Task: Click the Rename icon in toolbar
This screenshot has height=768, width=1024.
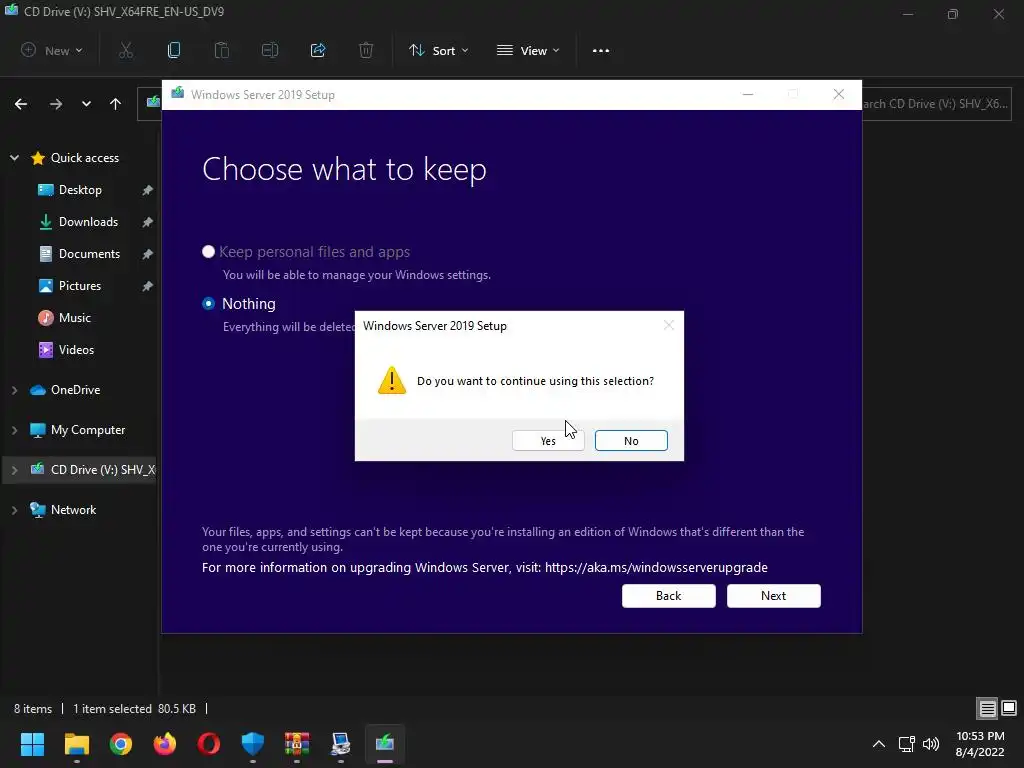Action: click(x=270, y=50)
